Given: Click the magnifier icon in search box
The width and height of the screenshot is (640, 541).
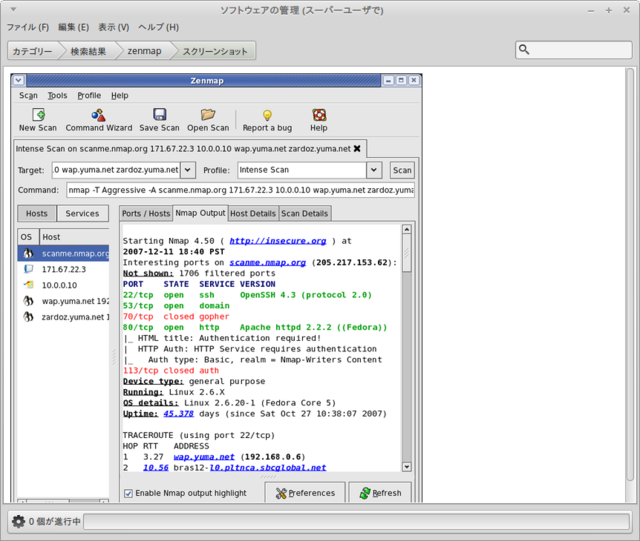Looking at the screenshot, I should (x=524, y=50).
